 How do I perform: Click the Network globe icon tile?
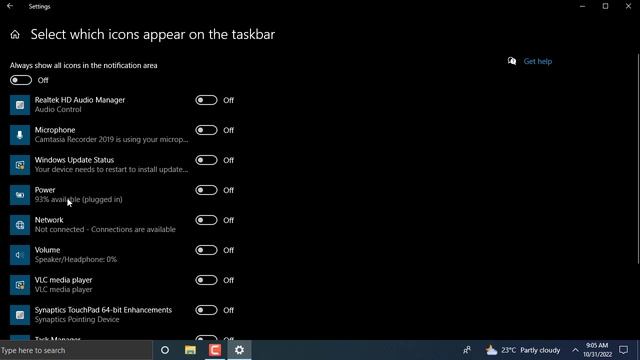[20, 225]
